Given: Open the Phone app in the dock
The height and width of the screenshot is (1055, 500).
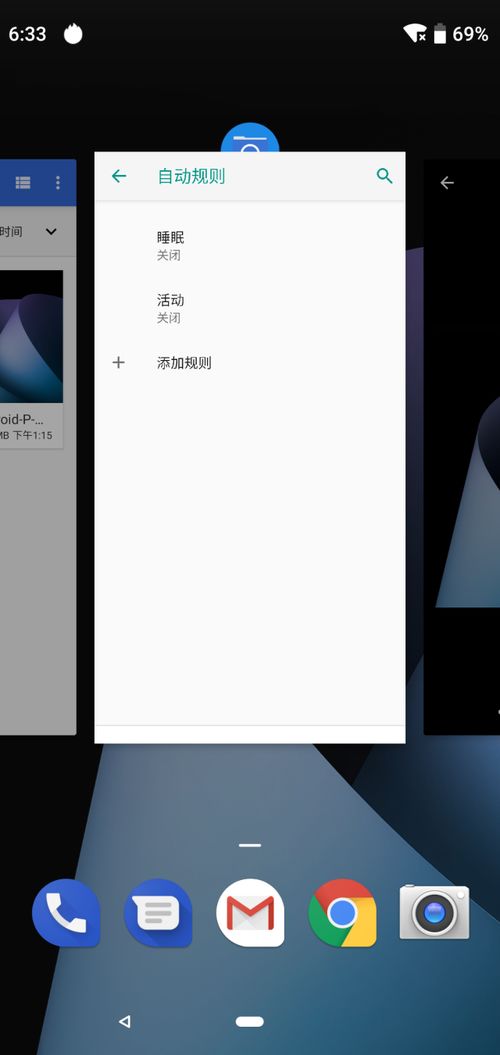Looking at the screenshot, I should (66, 912).
